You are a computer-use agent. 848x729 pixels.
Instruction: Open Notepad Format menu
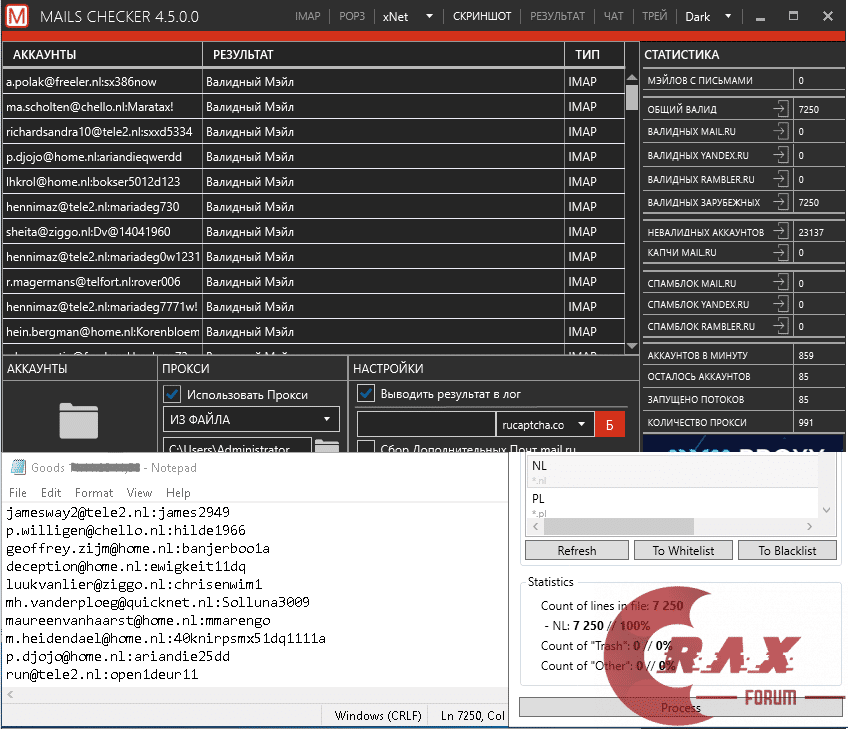click(x=94, y=493)
